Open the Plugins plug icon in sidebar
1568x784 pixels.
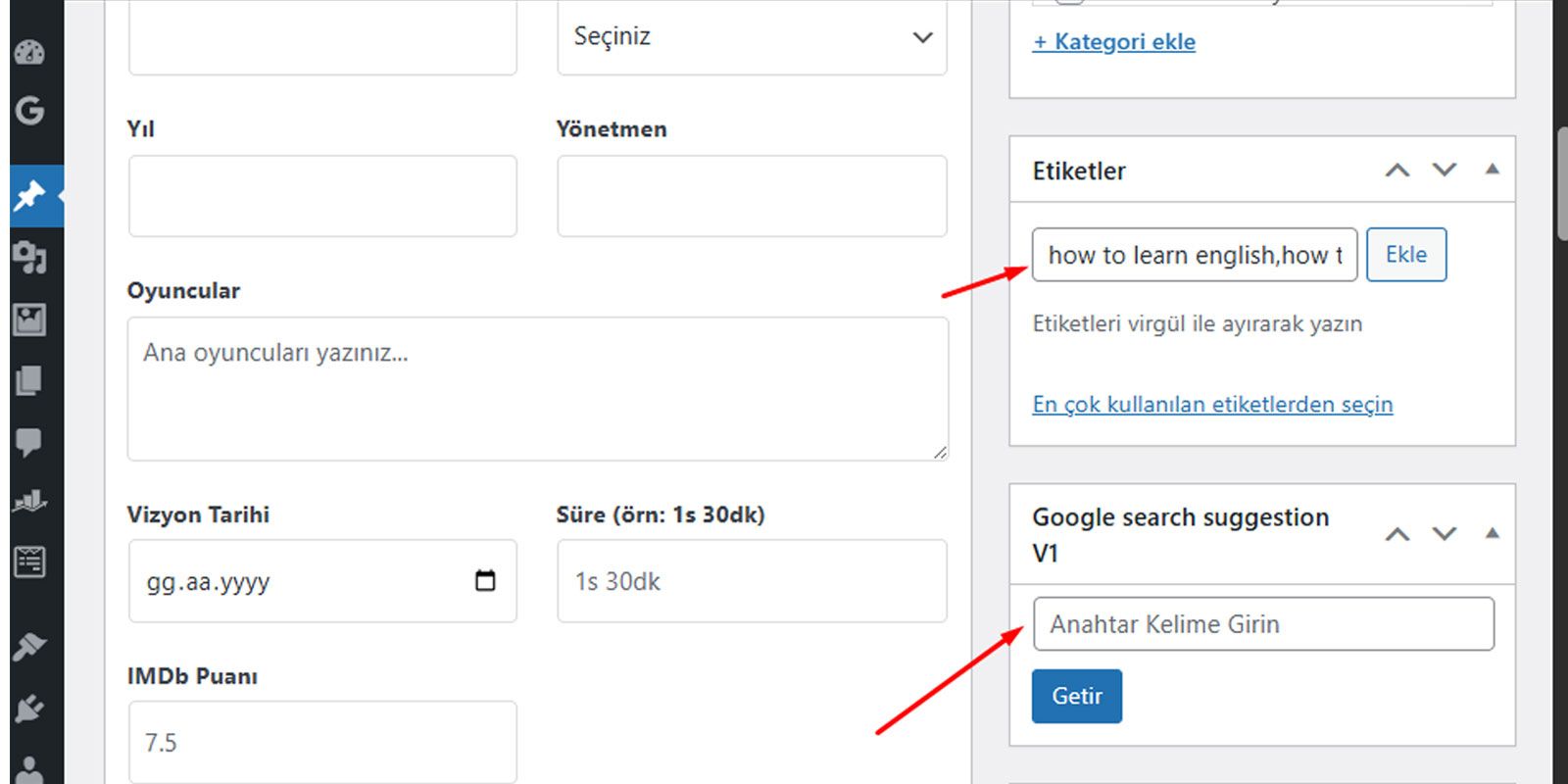pyautogui.click(x=29, y=708)
